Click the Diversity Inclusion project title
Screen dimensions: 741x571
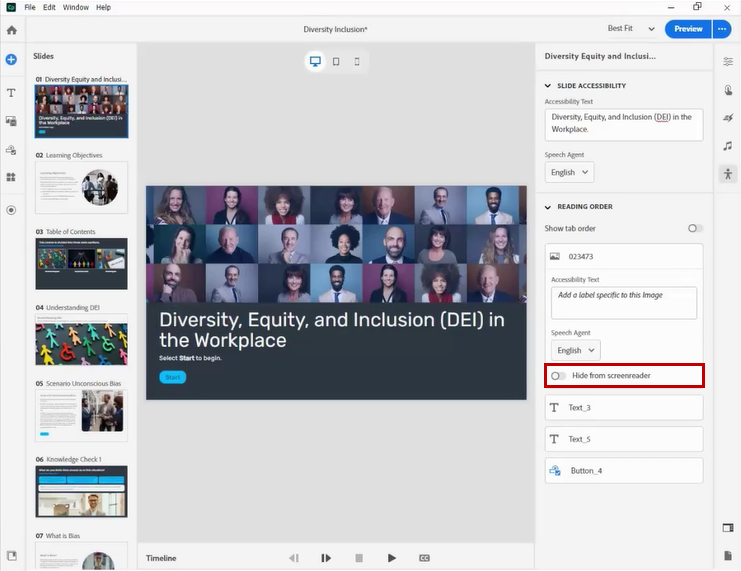(x=335, y=29)
